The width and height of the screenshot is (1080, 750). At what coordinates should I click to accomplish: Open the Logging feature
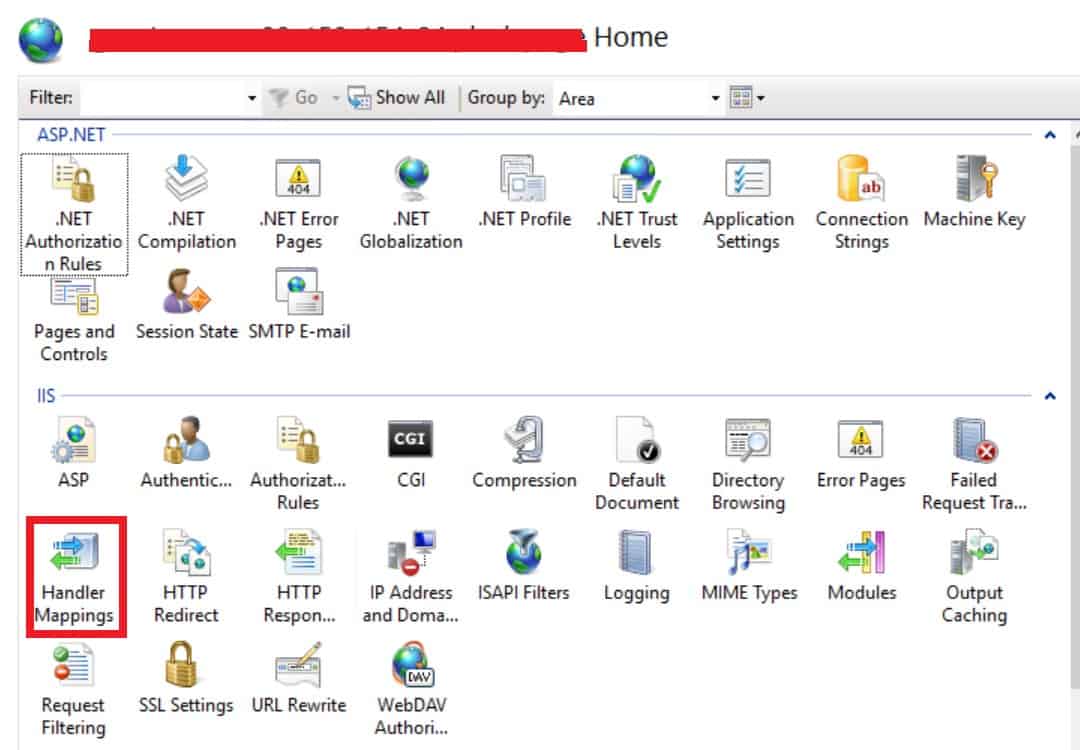636,565
